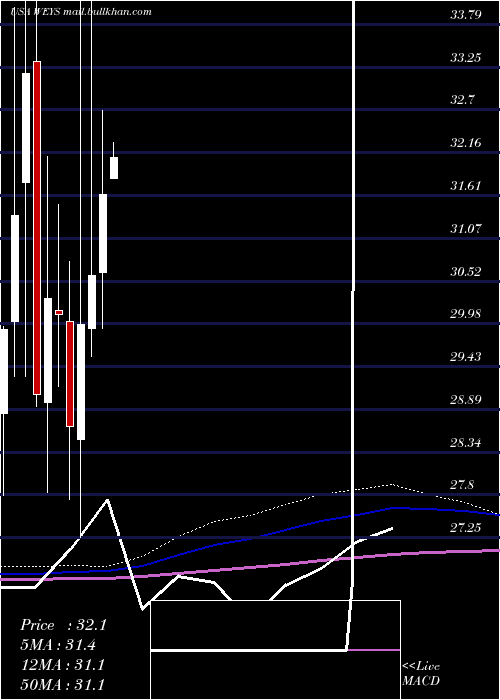Screen dimensions: 500x700
Task: Select the 33.79 price axis label
Action: (466, 15)
